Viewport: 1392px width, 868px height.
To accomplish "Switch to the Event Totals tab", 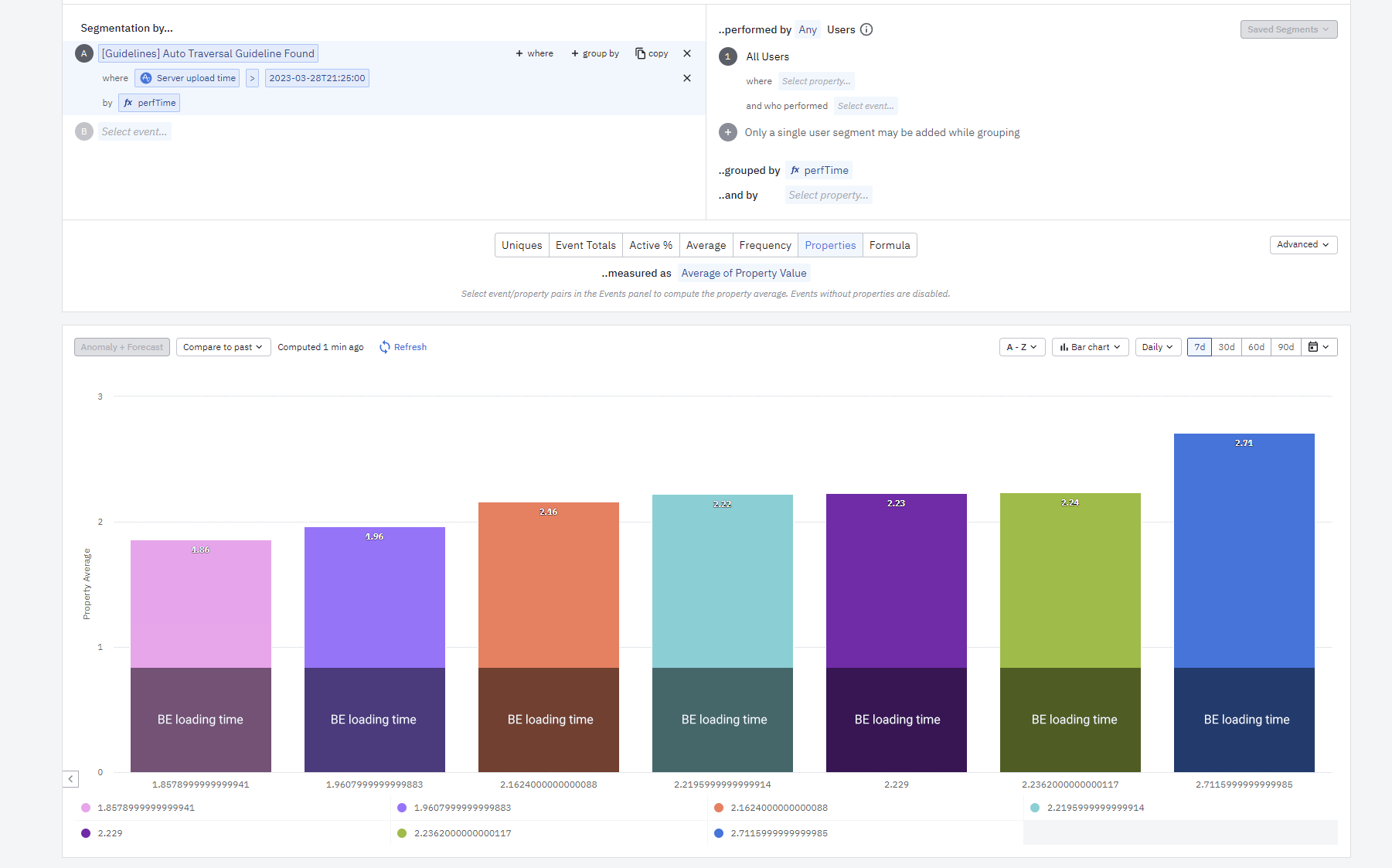I will [585, 245].
